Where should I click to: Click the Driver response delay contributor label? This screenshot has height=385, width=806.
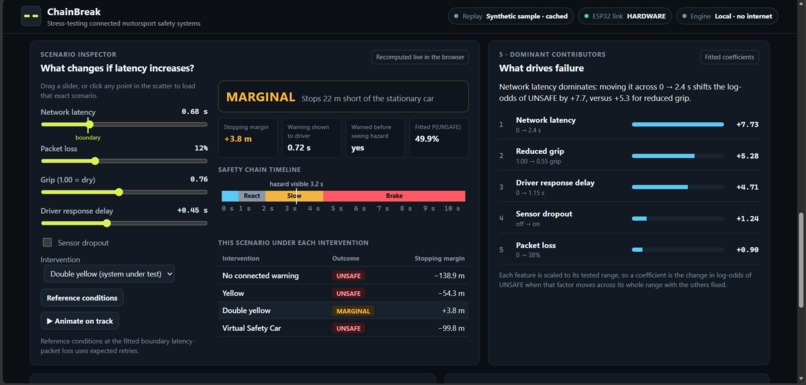(555, 182)
